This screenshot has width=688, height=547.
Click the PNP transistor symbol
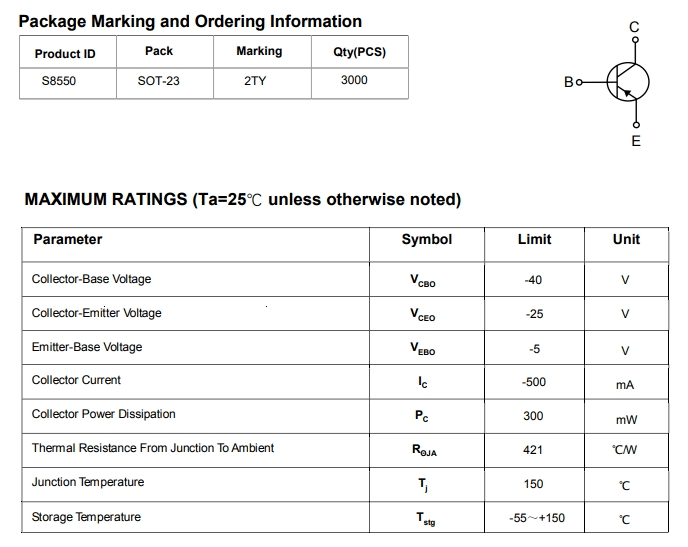tap(627, 82)
